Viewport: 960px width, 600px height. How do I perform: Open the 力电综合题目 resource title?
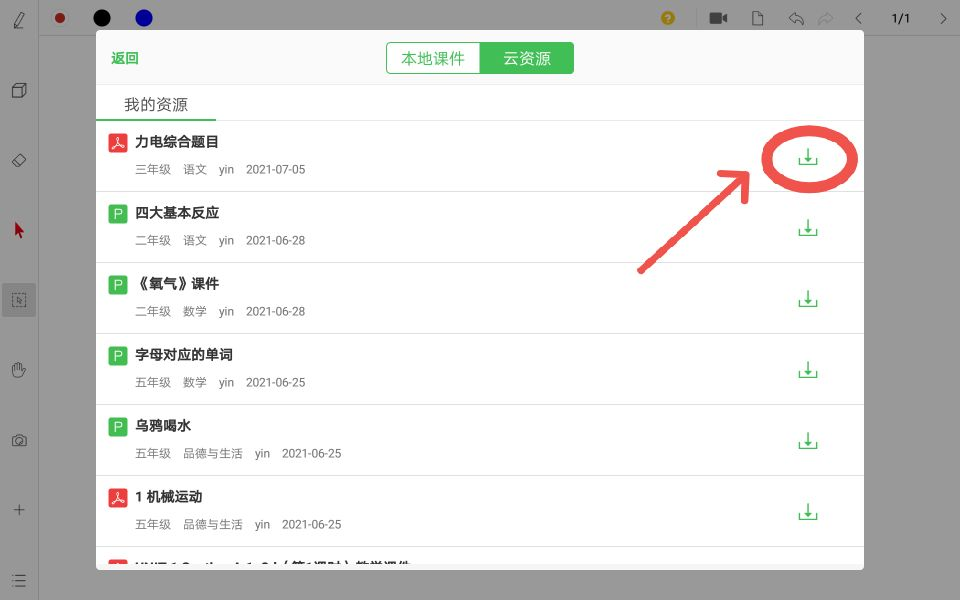pos(177,142)
